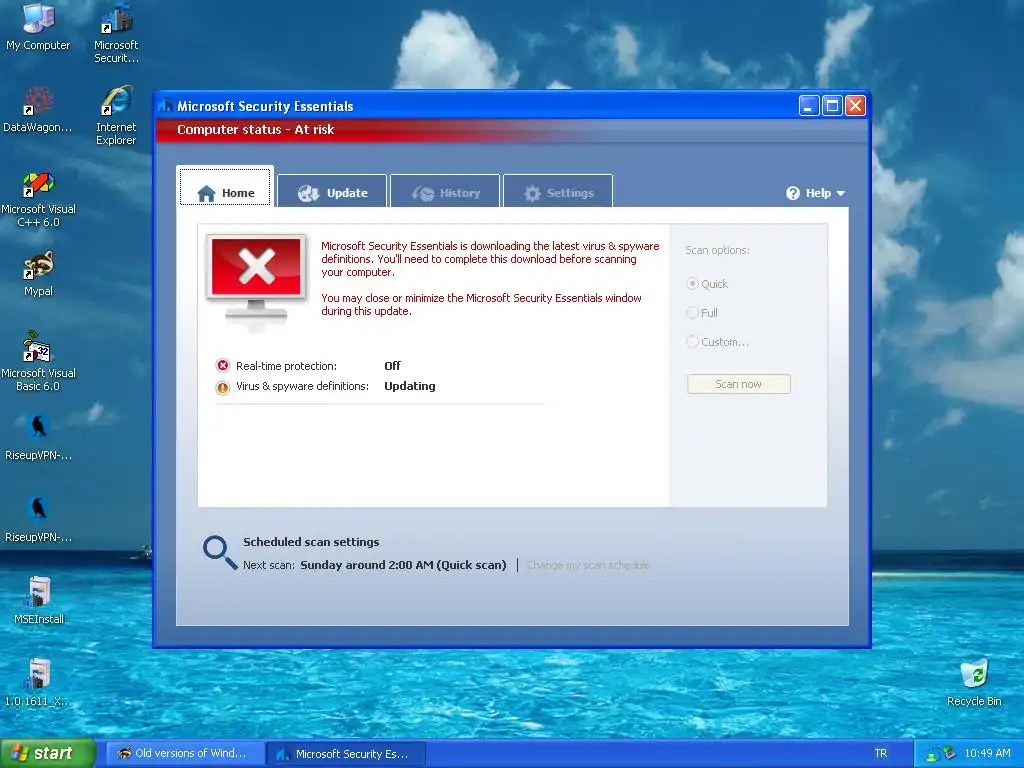Click the definitions orange warning icon
The width and height of the screenshot is (1024, 768).
pyautogui.click(x=223, y=387)
